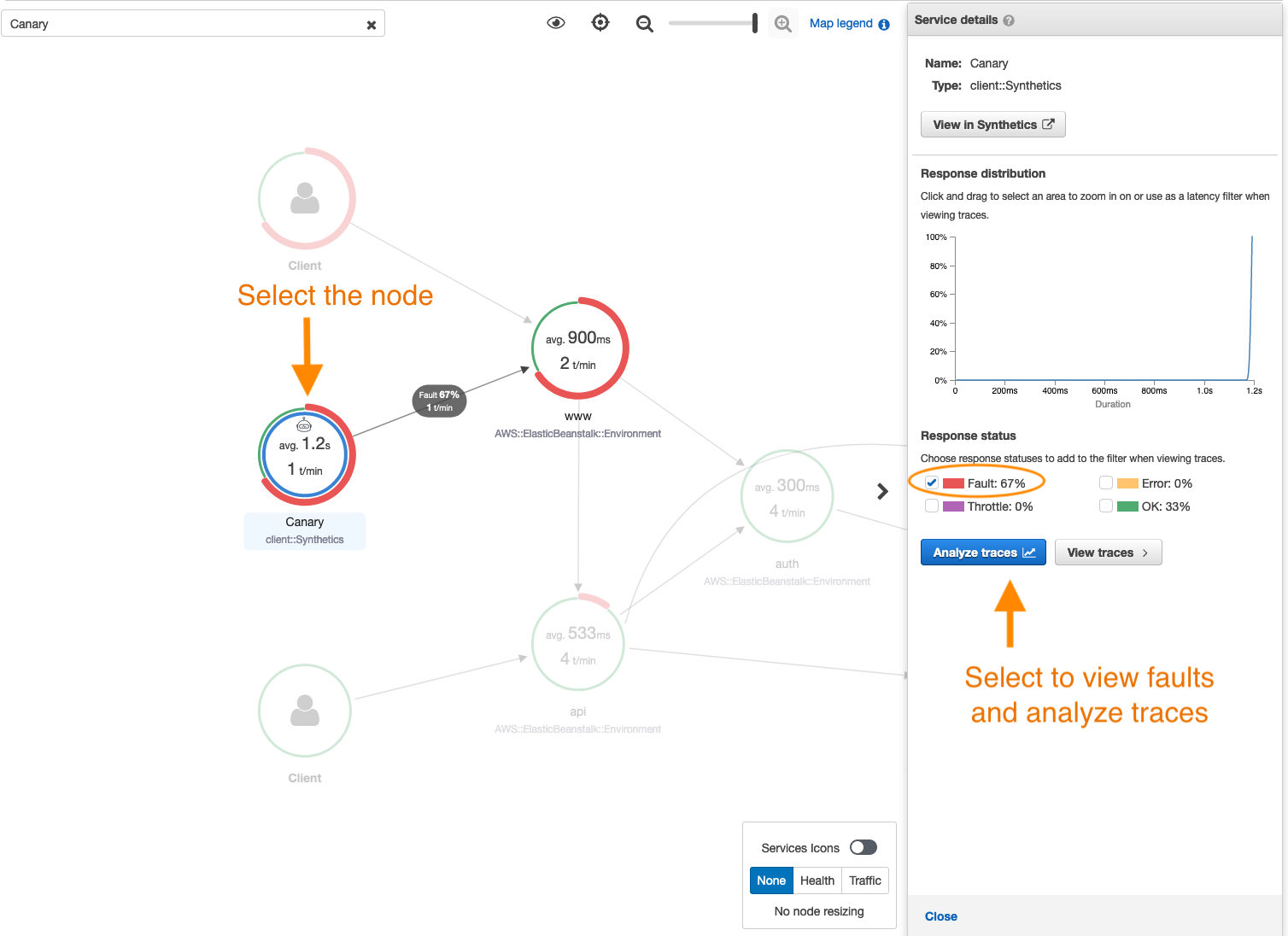Click the eye visibility icon in the map toolbar
This screenshot has width=1288, height=936.
(x=555, y=23)
